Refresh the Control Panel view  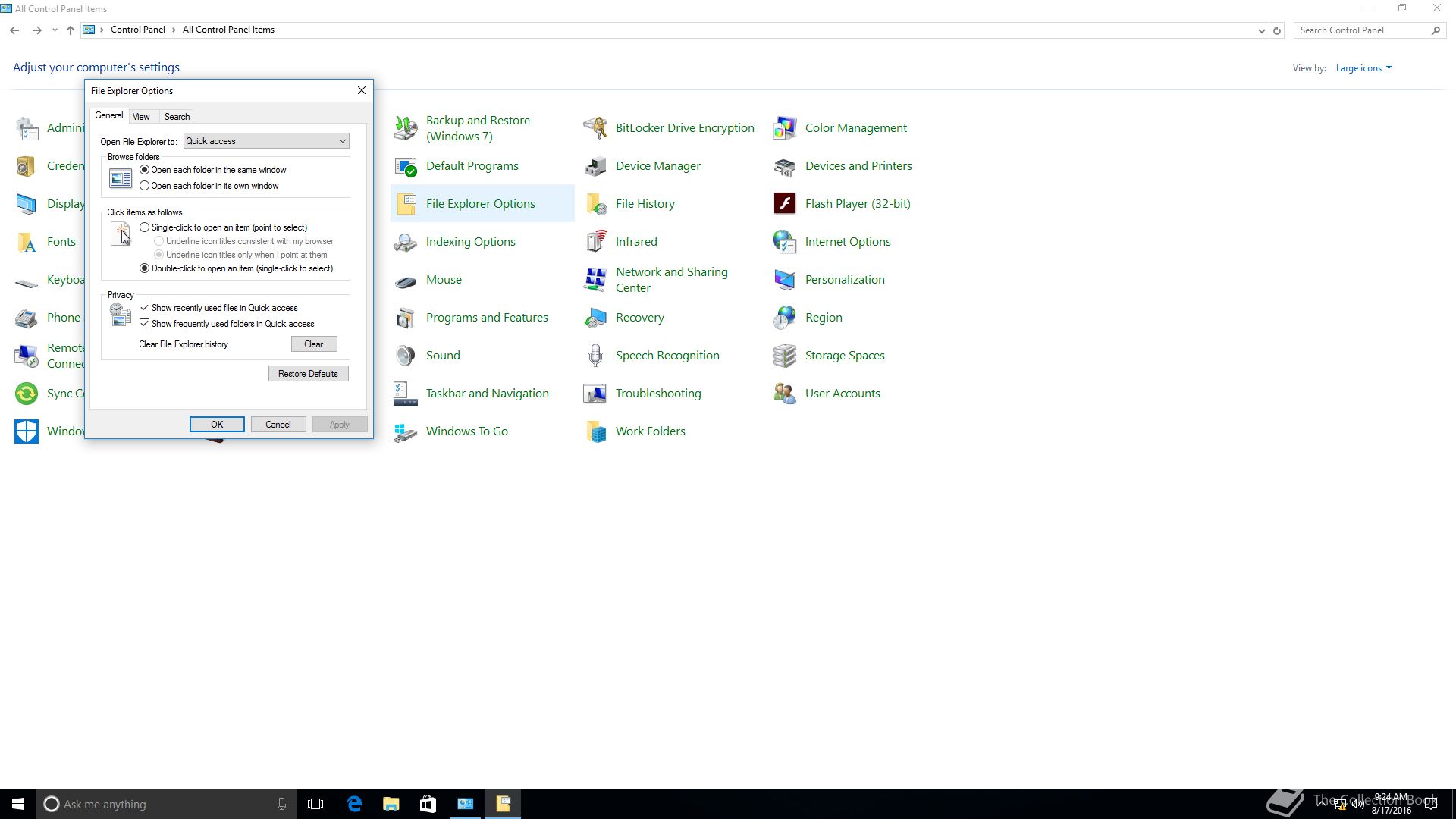pos(1277,30)
